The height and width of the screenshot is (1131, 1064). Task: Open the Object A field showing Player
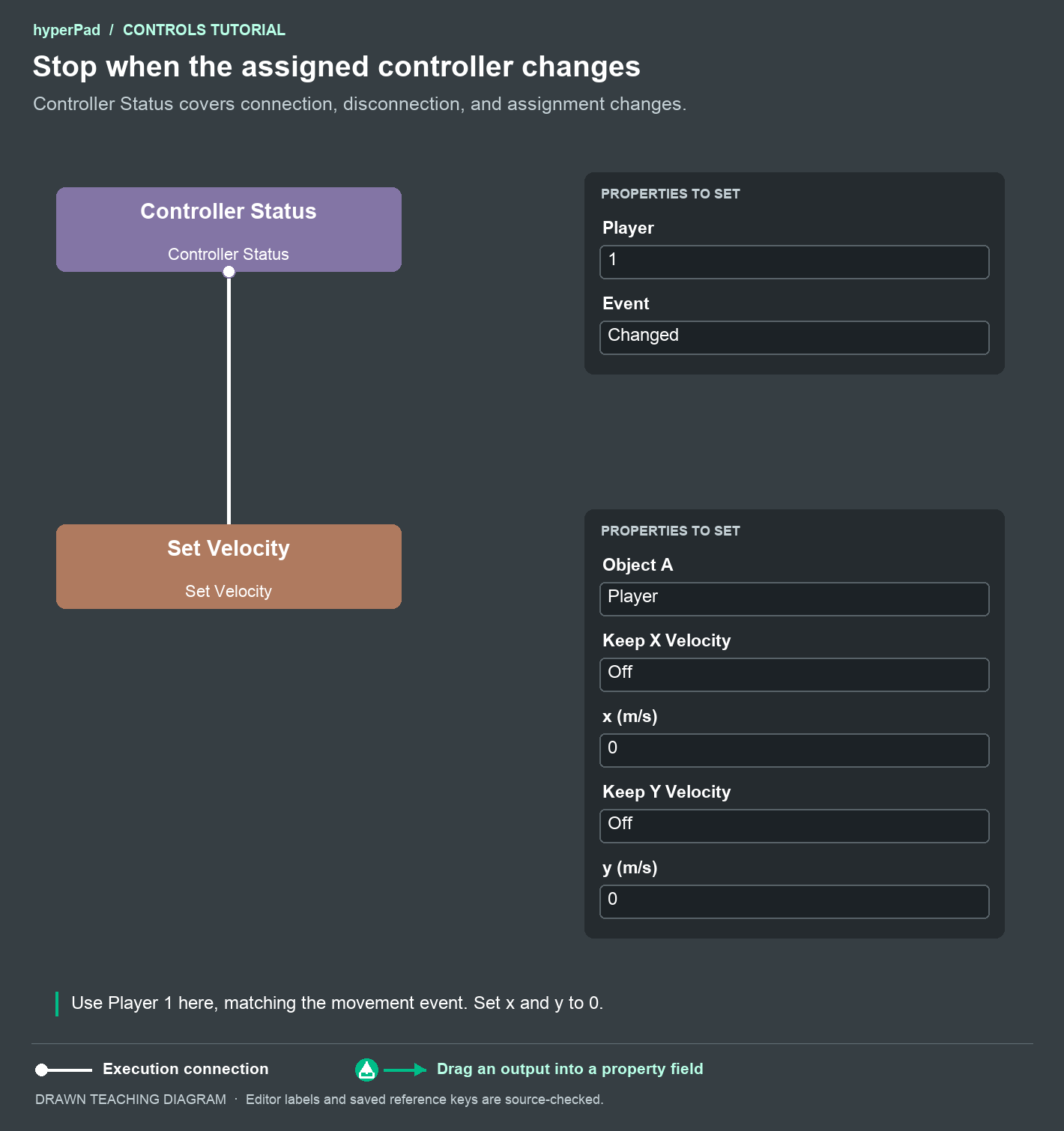tap(794, 599)
